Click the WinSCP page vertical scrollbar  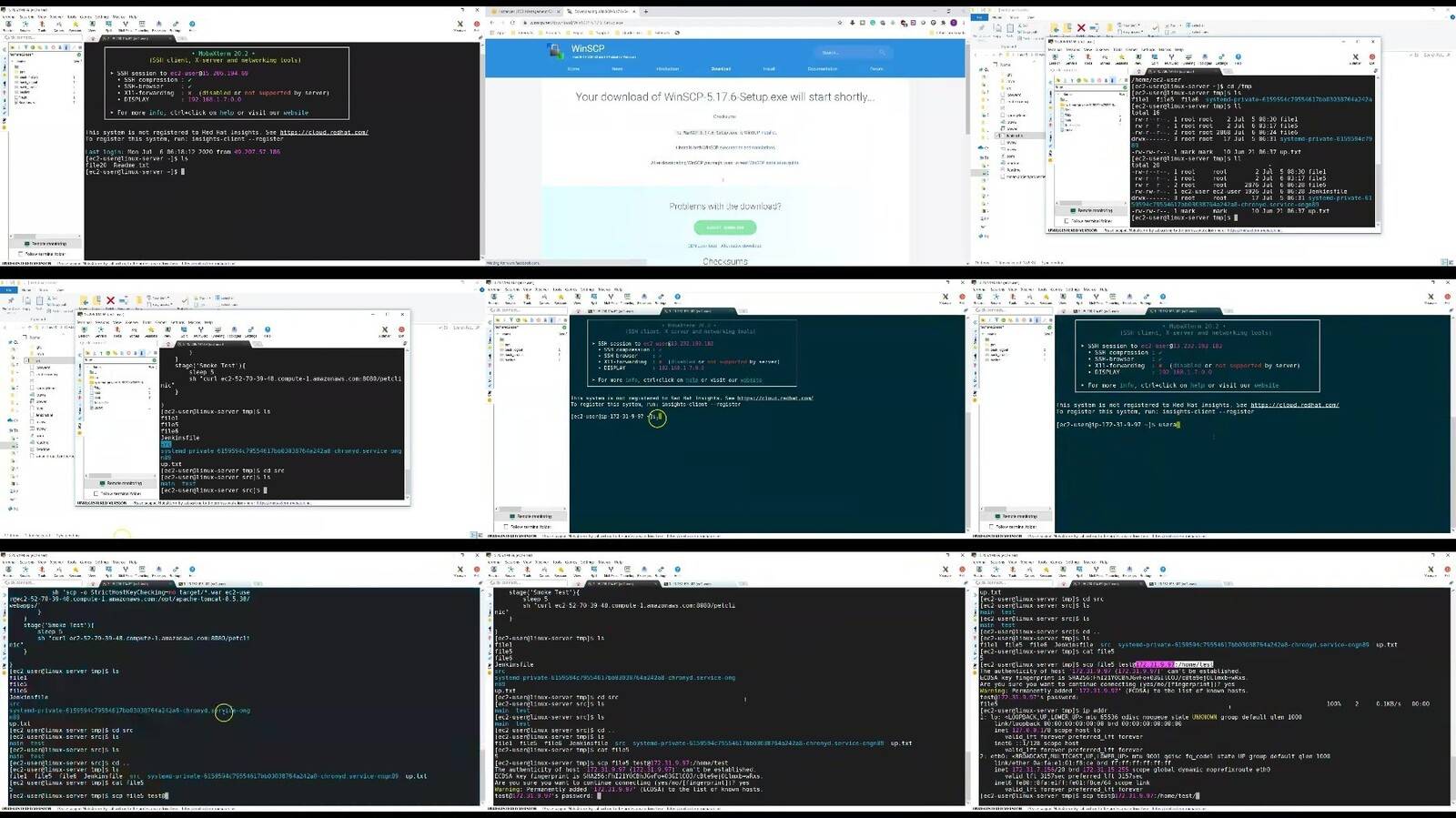(965, 146)
